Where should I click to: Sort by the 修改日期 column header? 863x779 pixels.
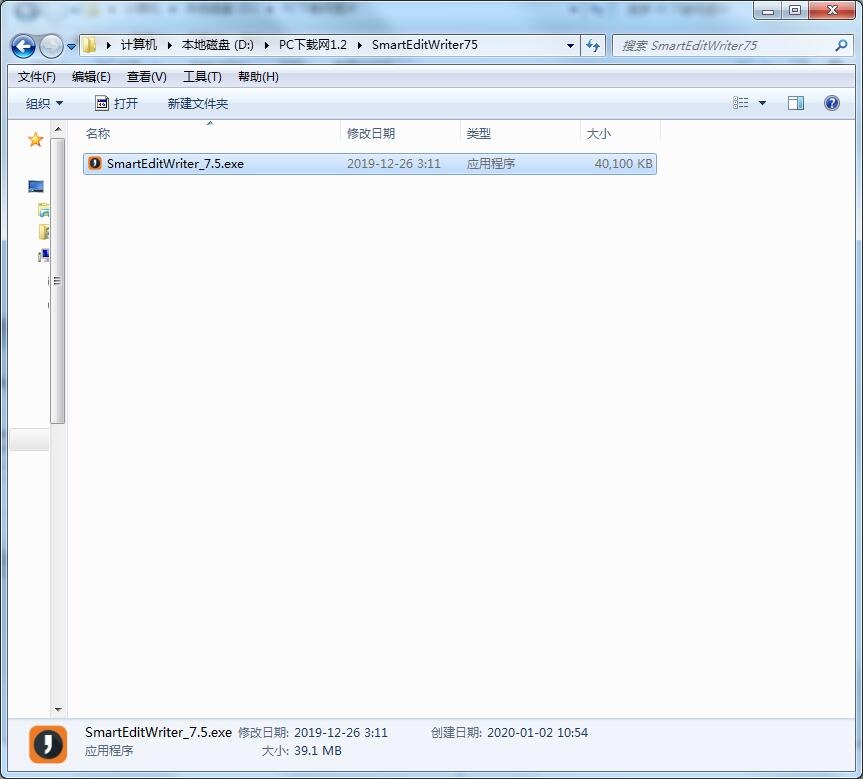400,133
